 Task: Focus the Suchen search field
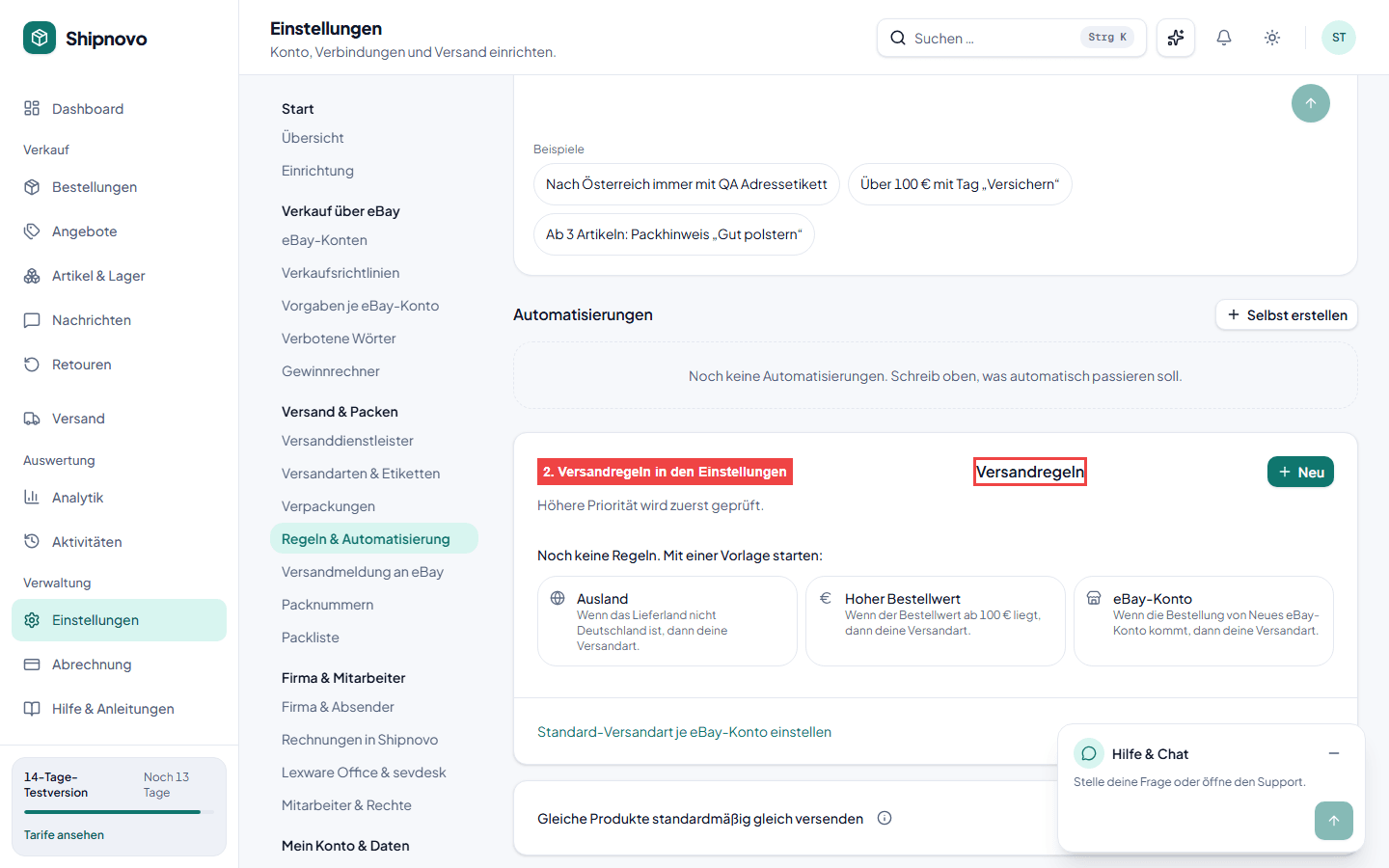1012,38
